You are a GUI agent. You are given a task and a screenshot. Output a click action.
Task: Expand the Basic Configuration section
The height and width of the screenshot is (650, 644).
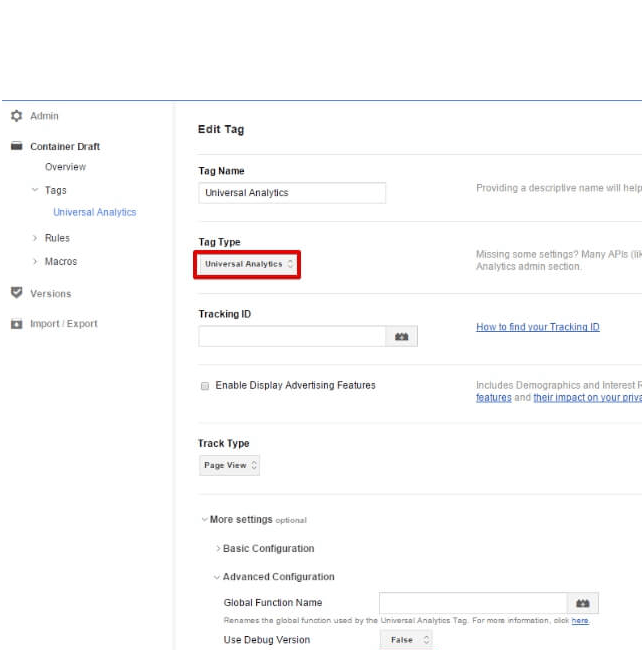(218, 548)
